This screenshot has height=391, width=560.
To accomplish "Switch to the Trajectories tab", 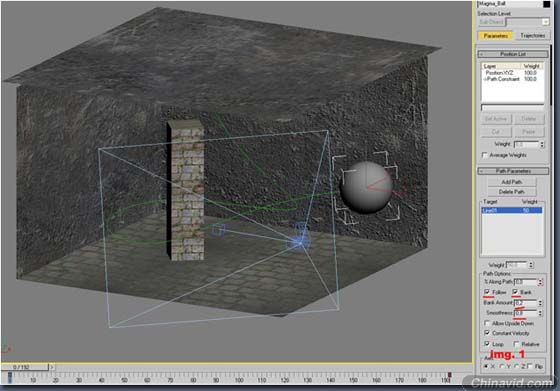I will point(532,35).
